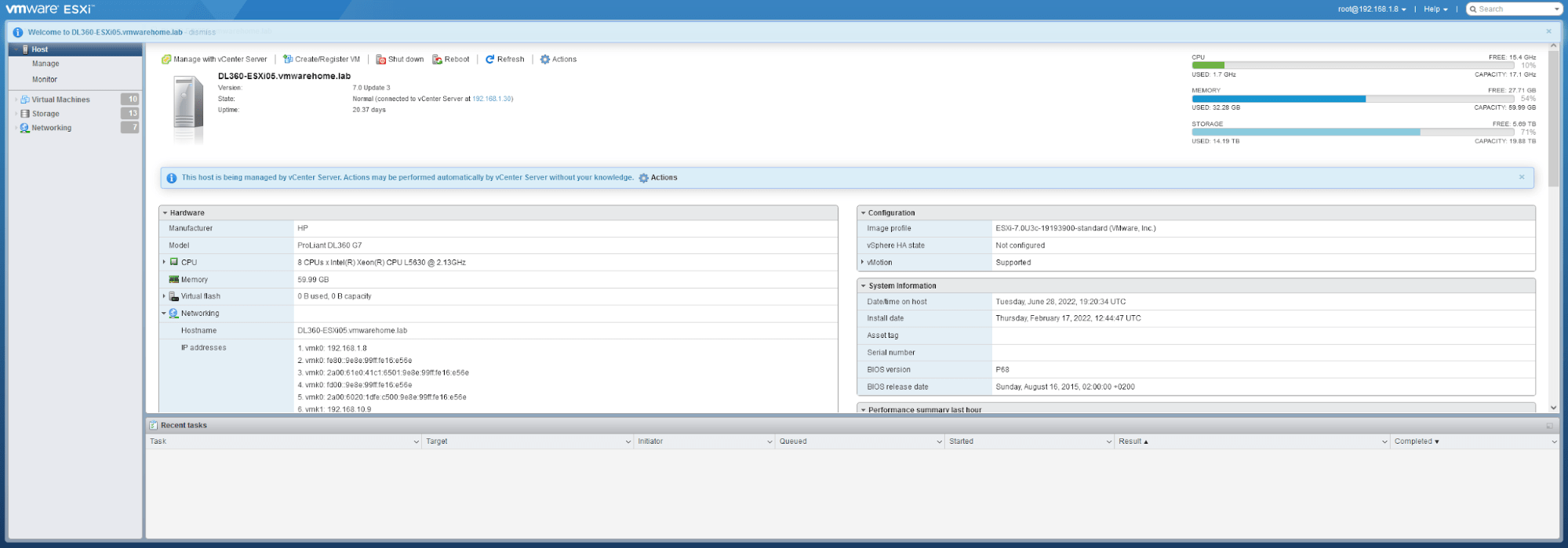The image size is (1568, 548).
Task: Click the toolbar Actions gear icon
Action: pyautogui.click(x=545, y=60)
